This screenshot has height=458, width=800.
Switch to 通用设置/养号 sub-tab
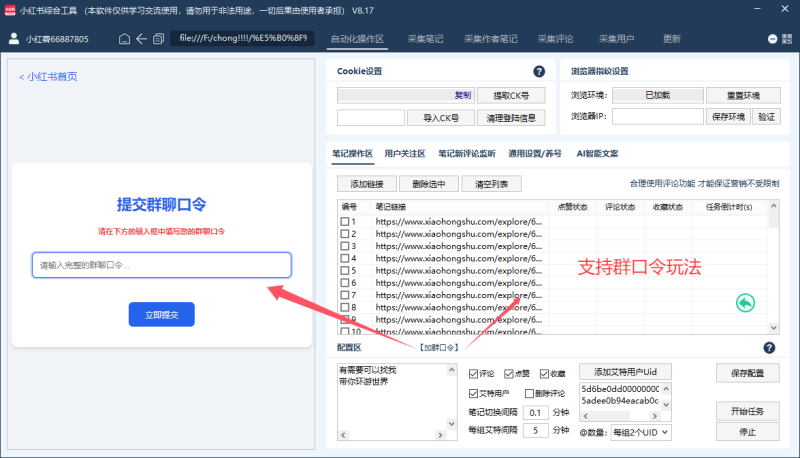[x=535, y=154]
